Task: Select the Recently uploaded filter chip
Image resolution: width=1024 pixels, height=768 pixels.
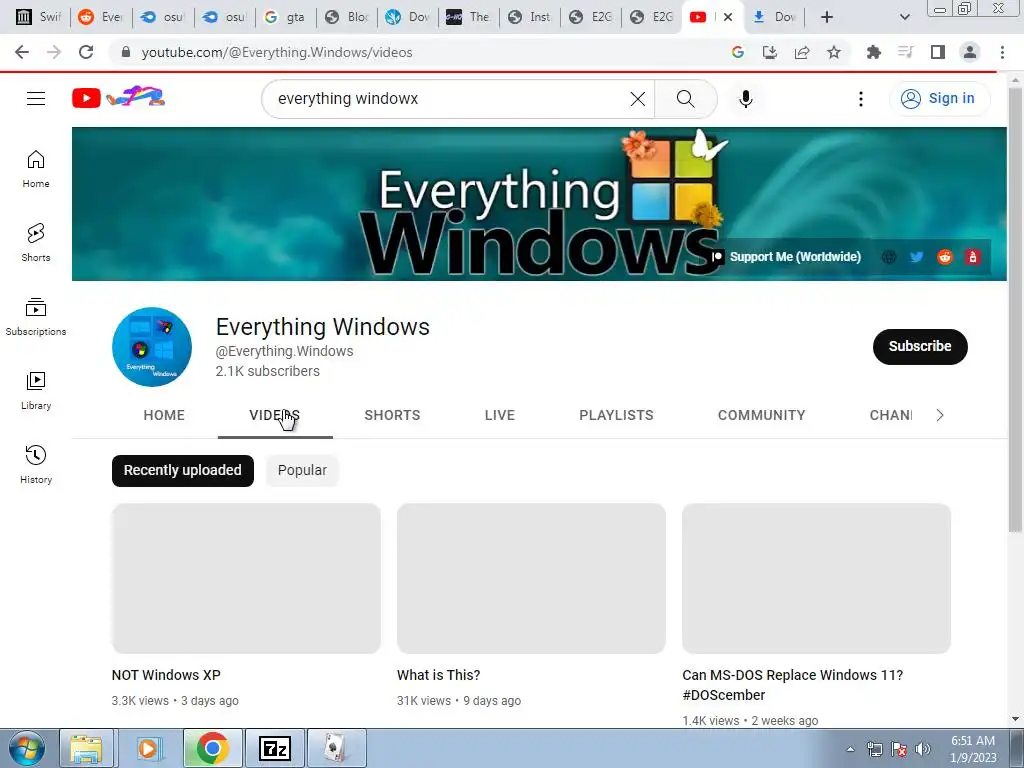Action: [x=183, y=471]
